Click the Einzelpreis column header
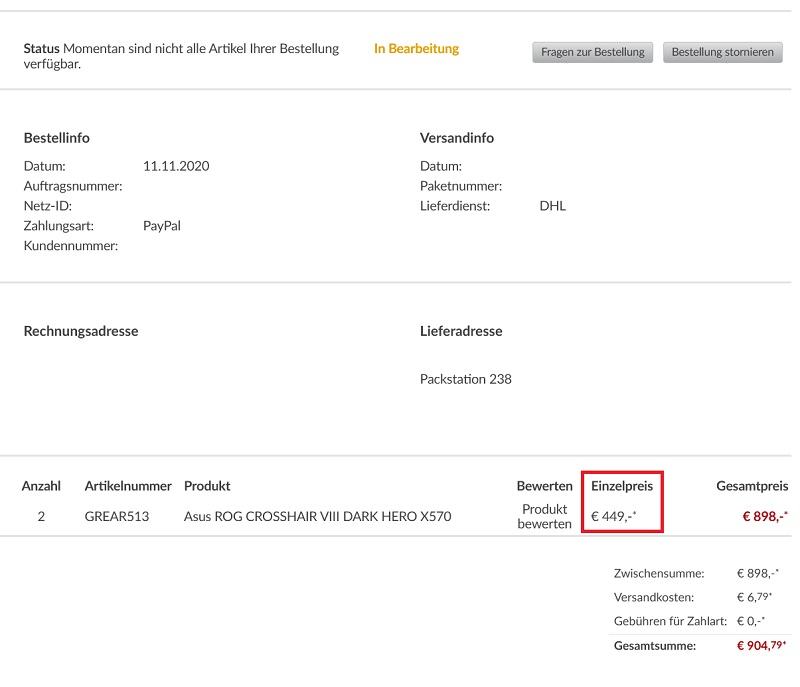Screen dimensions: 800x687 (x=621, y=486)
